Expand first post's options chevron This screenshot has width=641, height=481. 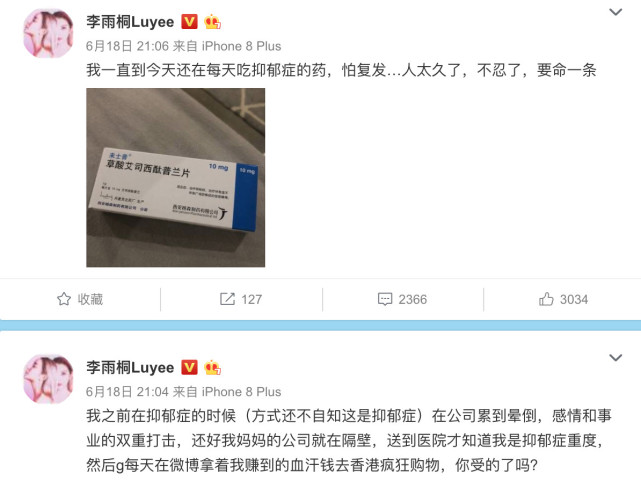point(616,12)
